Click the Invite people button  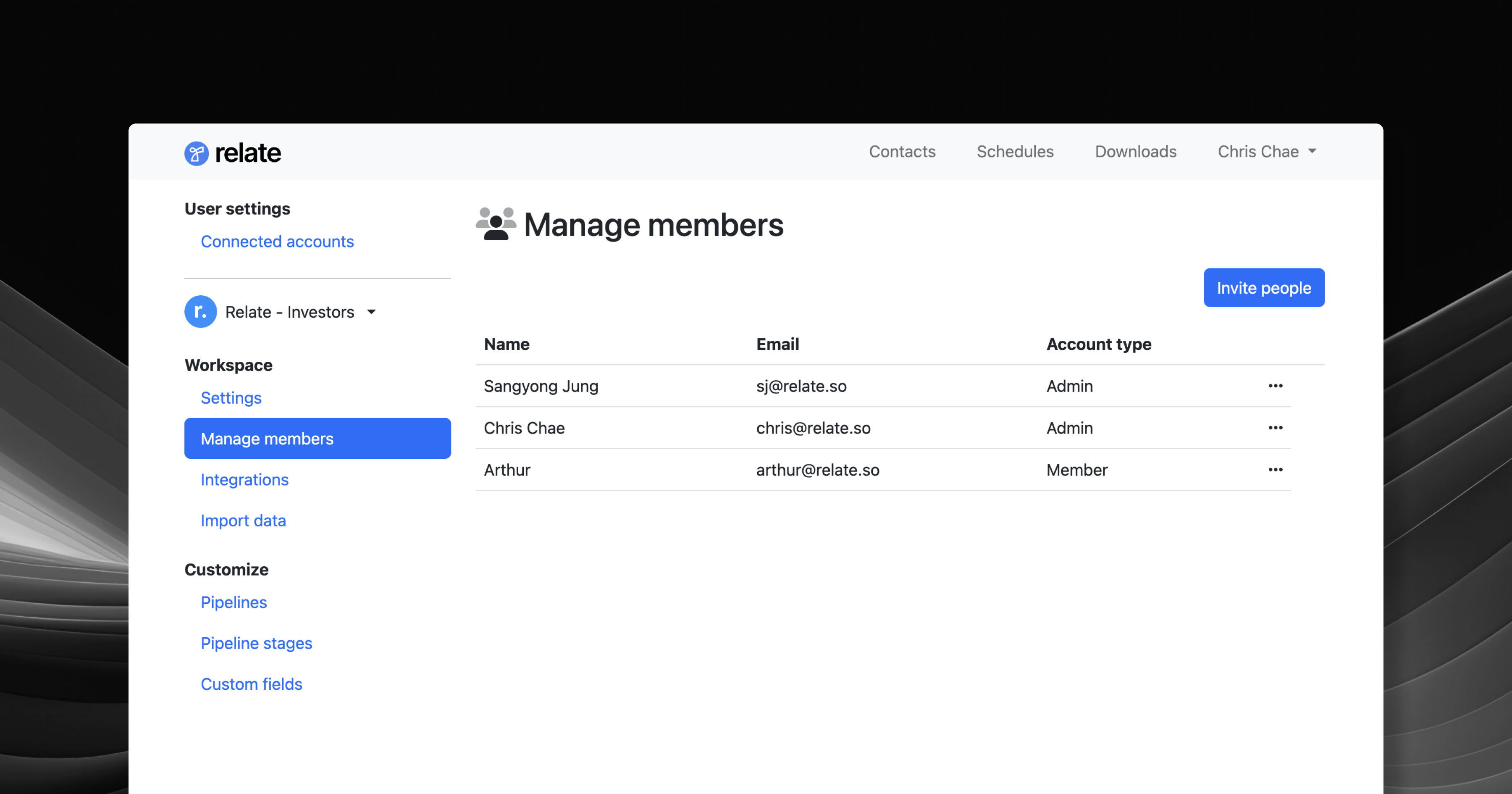1264,288
